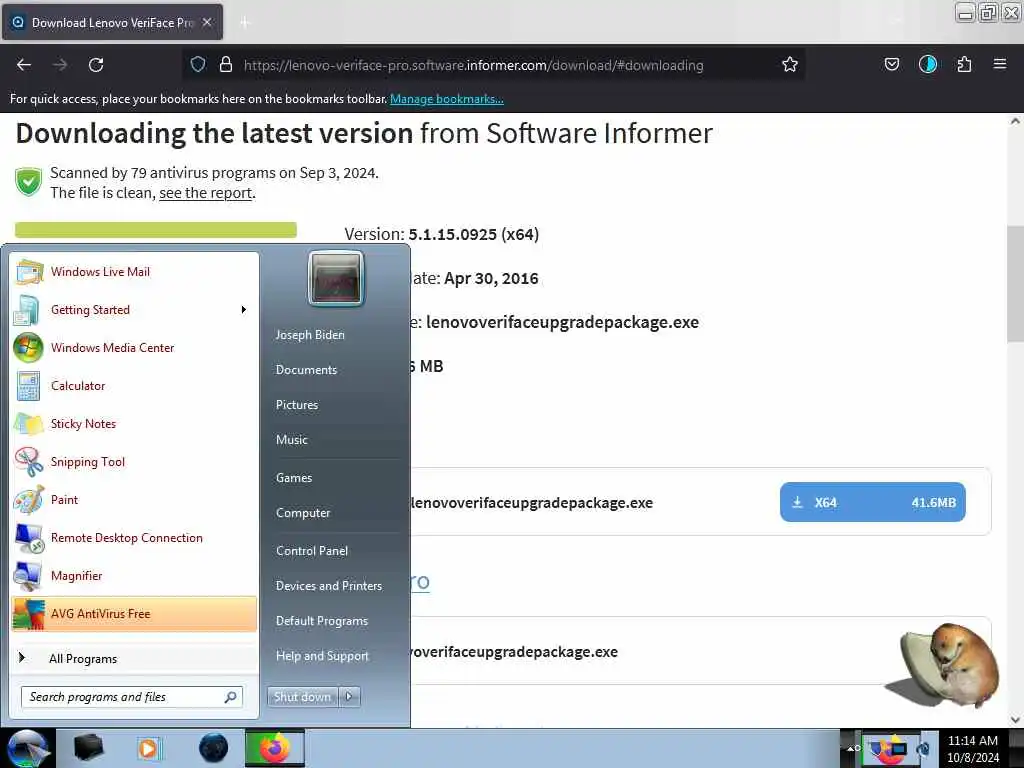Click the page vertical scrollbar thumb
This screenshot has width=1024, height=768.
(1015, 284)
